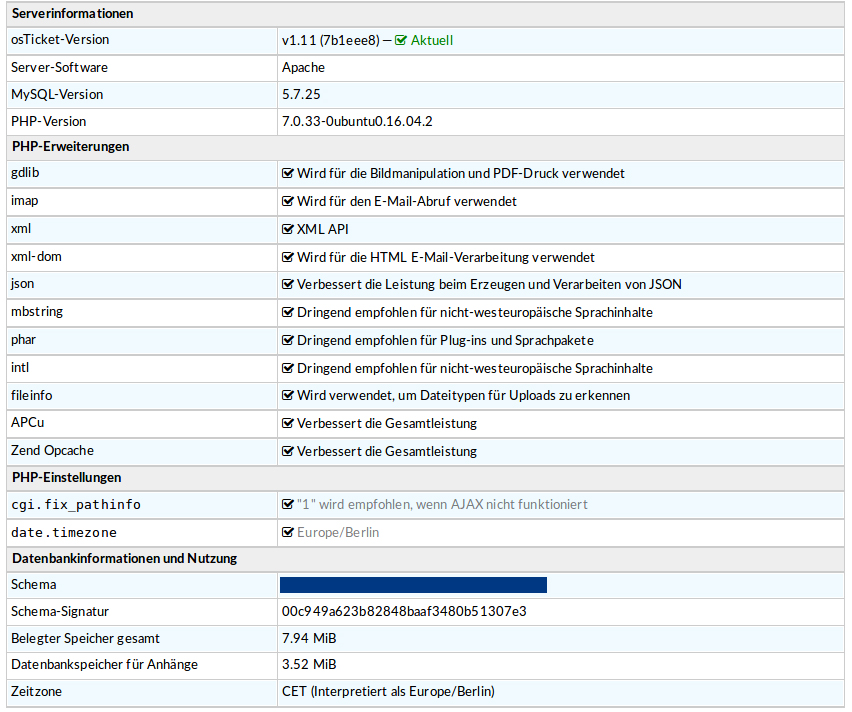The image size is (852, 712).
Task: Click the Bildmanipulation und PDF-Druck description
Action: point(461,173)
